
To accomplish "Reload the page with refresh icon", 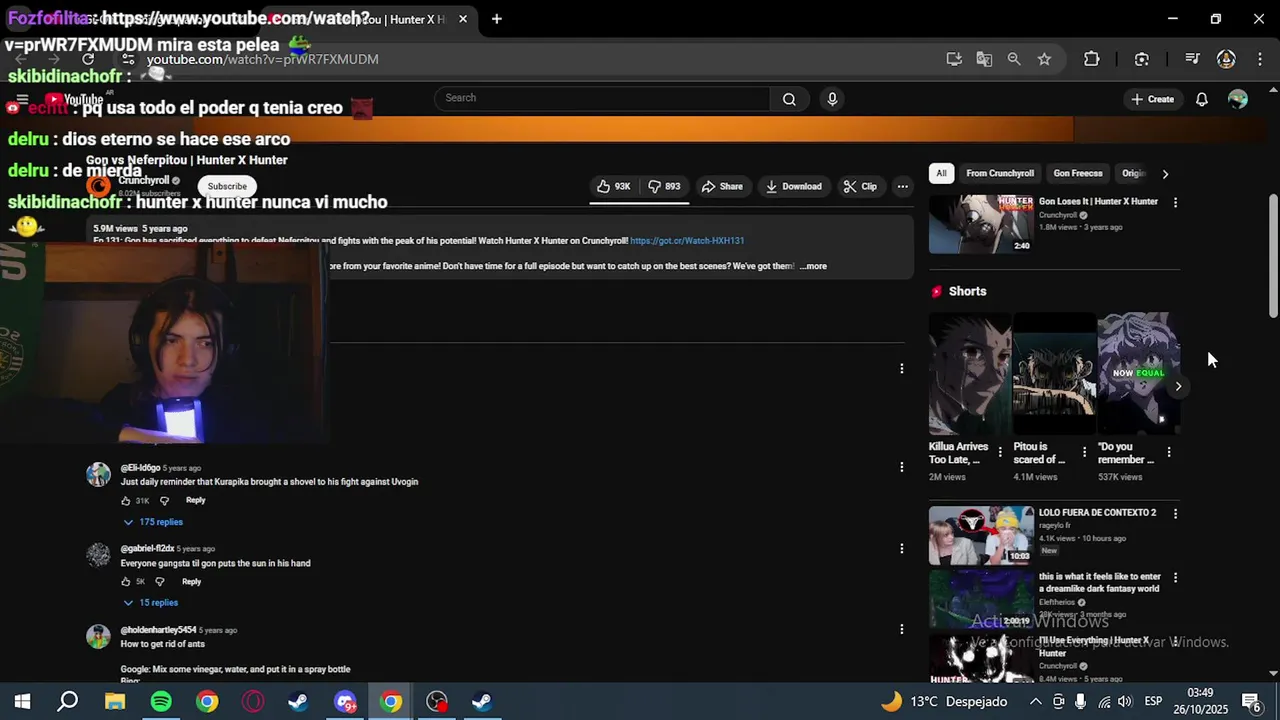I will pos(88,59).
